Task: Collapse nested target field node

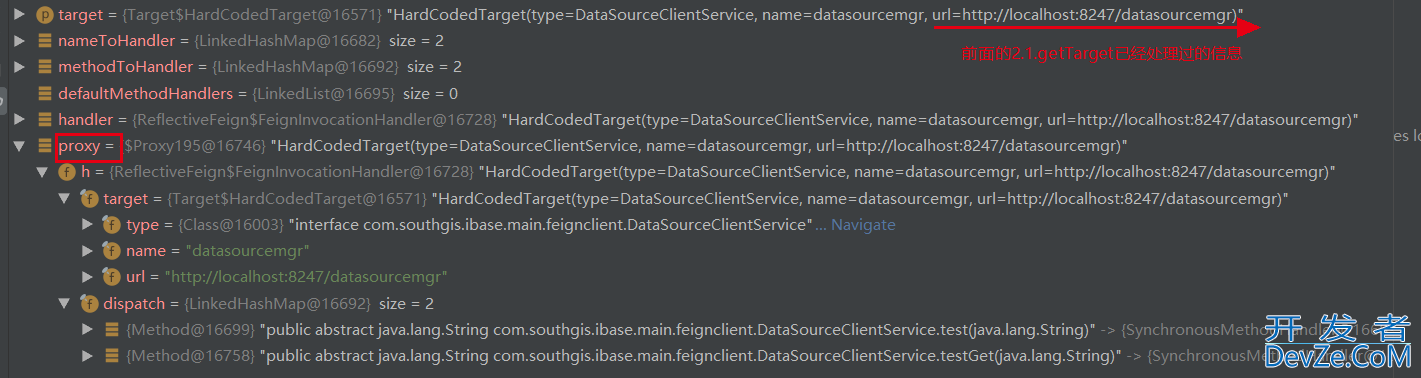Action: [65, 198]
